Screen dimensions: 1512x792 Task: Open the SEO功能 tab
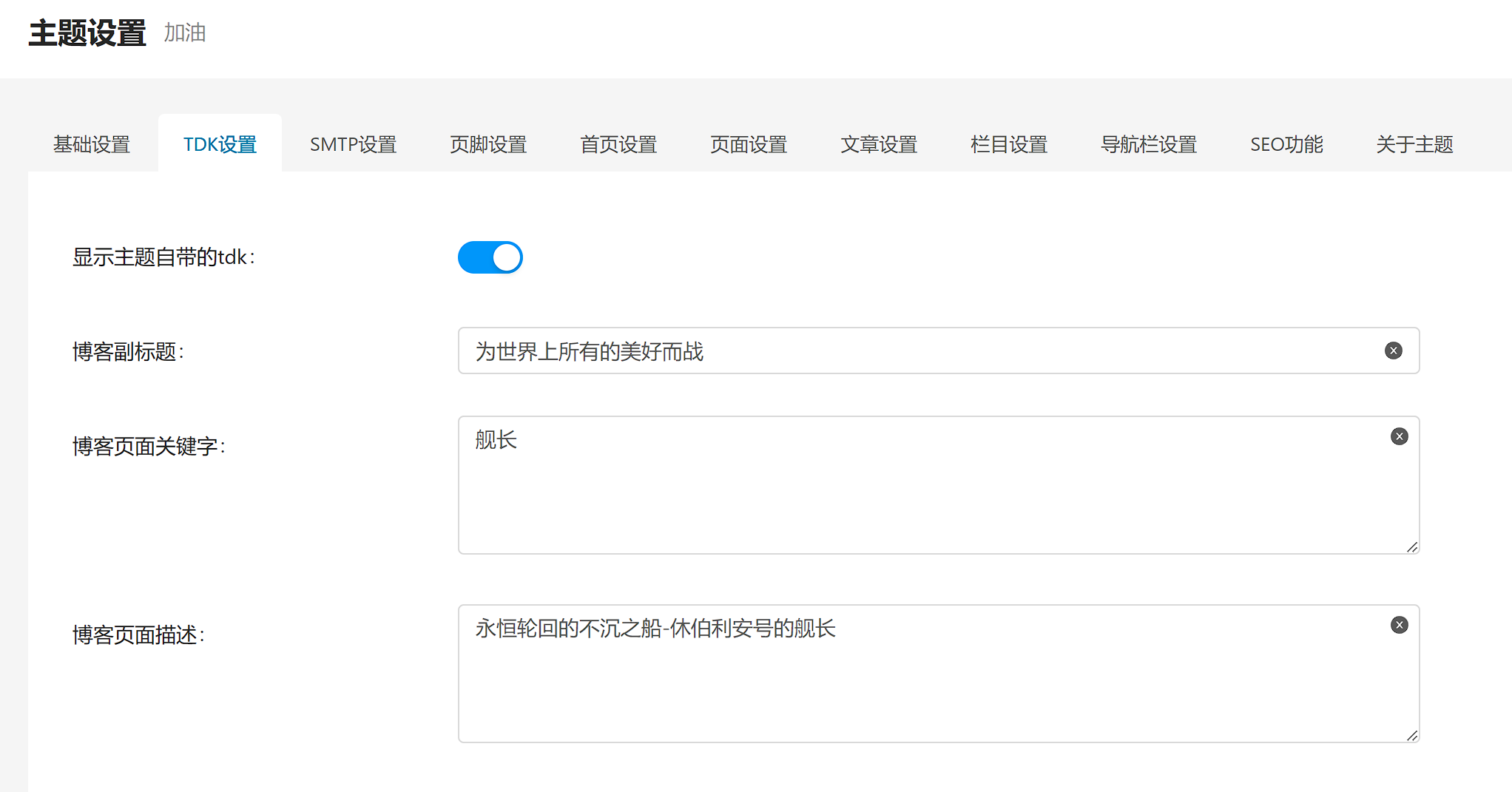point(1286,144)
